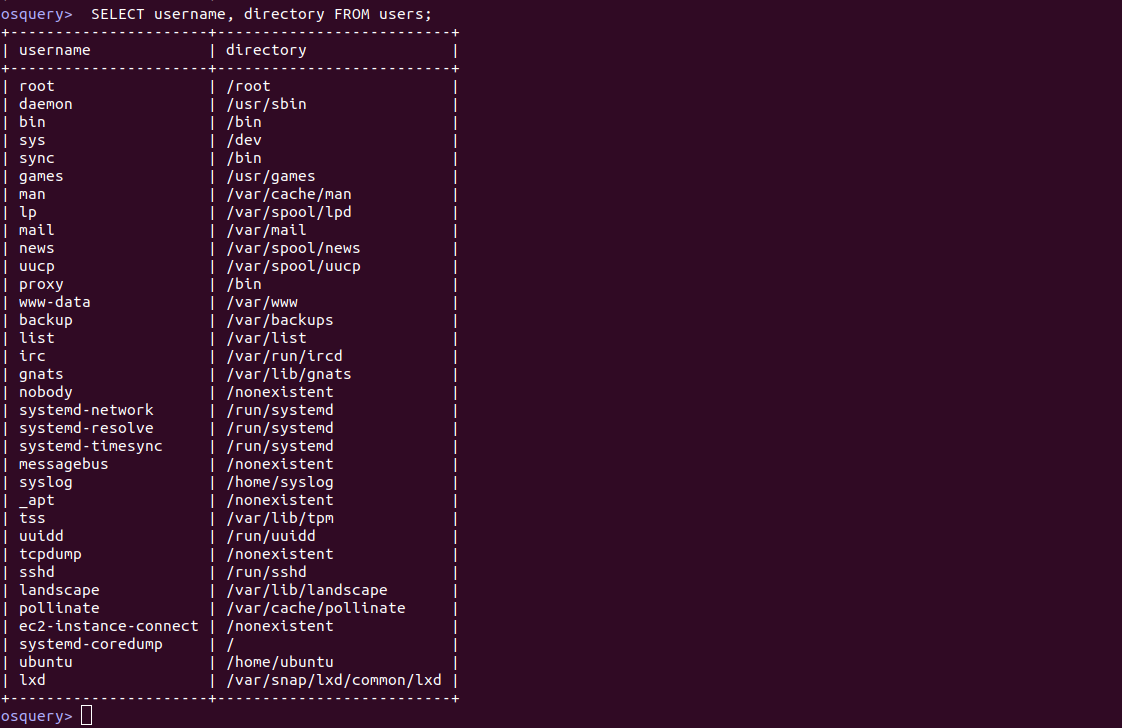Click the systemd-coredump username
The width and height of the screenshot is (1122, 728).
(x=91, y=644)
